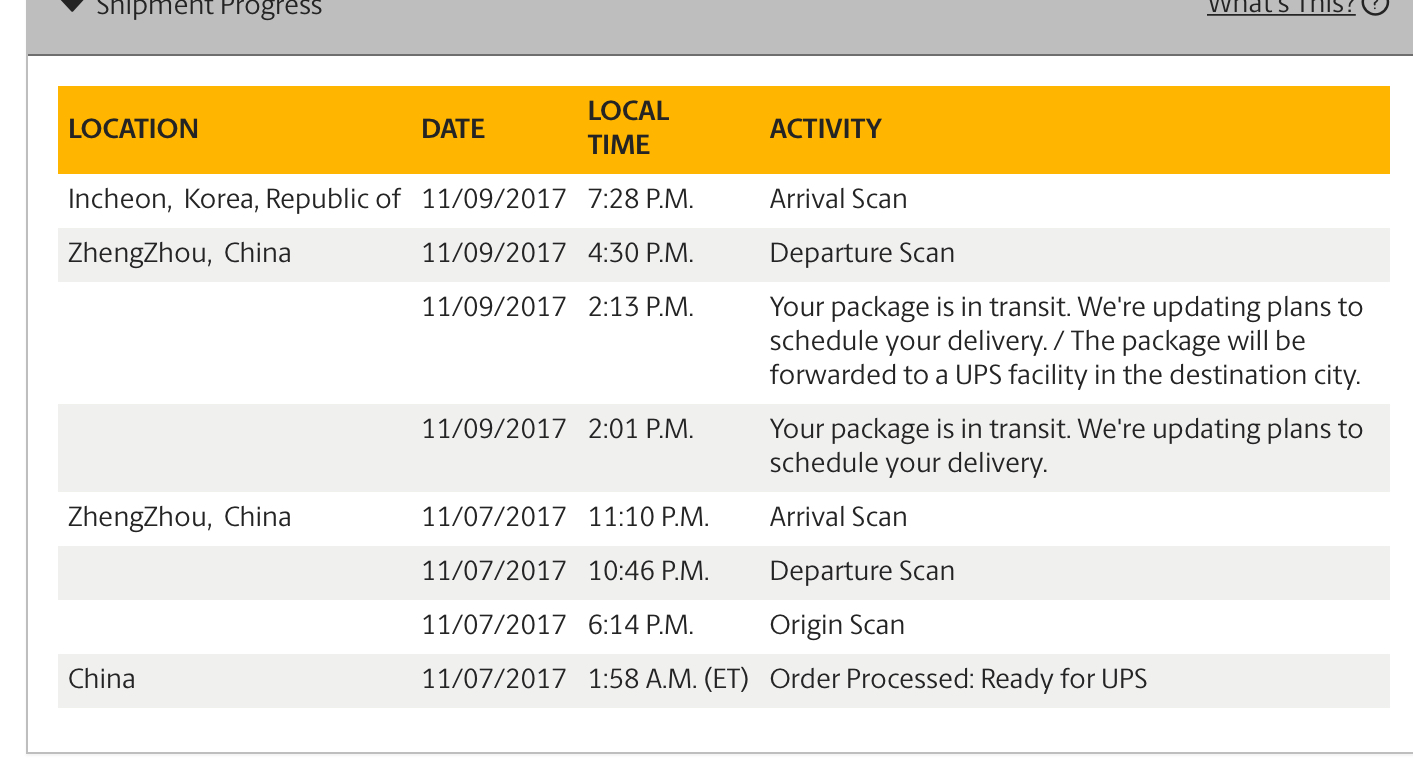Click the 11:10 P.M. Arrival Scan entry
Screen dimensions: 1413x762
coord(838,517)
